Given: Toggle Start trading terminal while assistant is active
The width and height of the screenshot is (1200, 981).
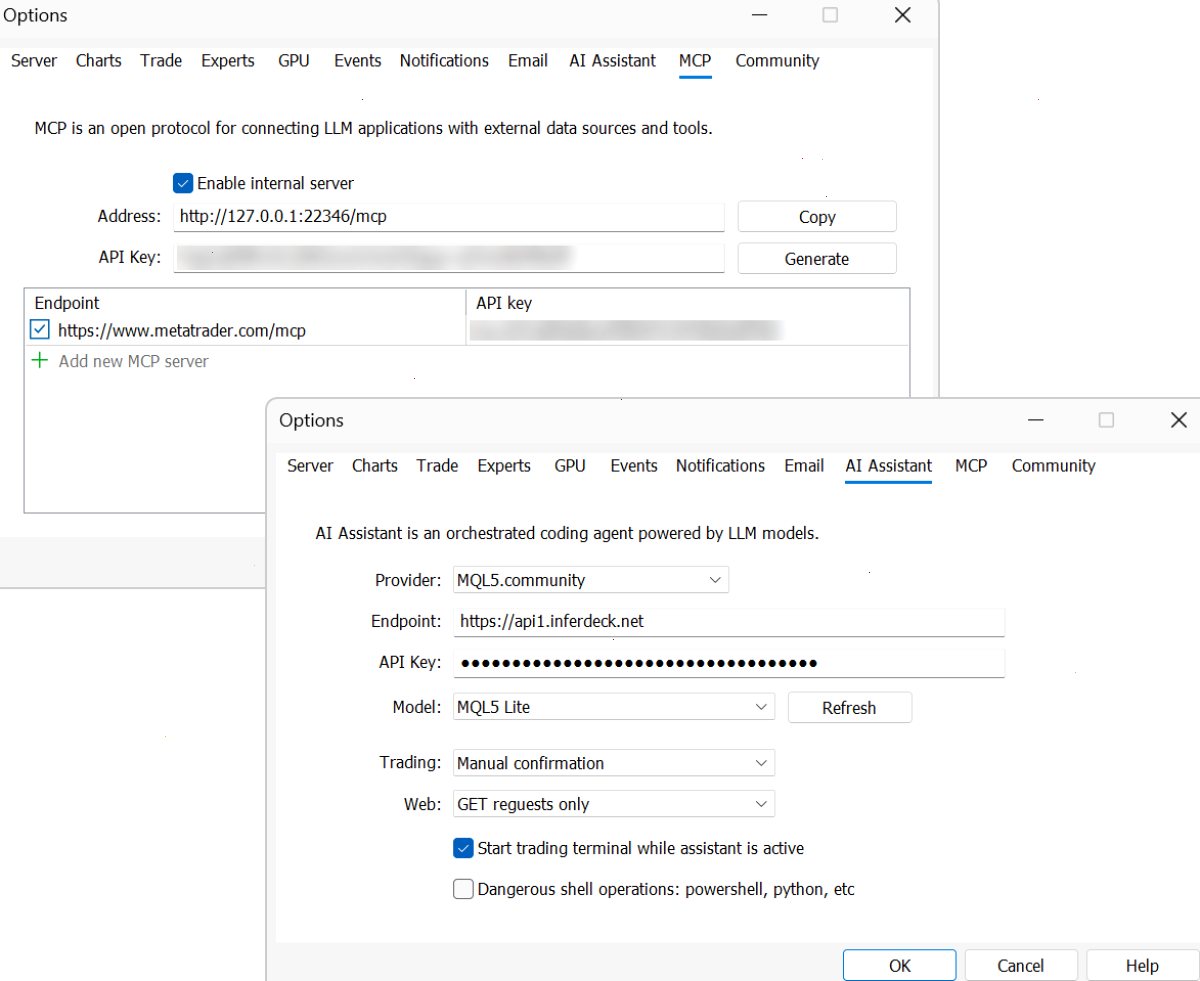Looking at the screenshot, I should [463, 848].
